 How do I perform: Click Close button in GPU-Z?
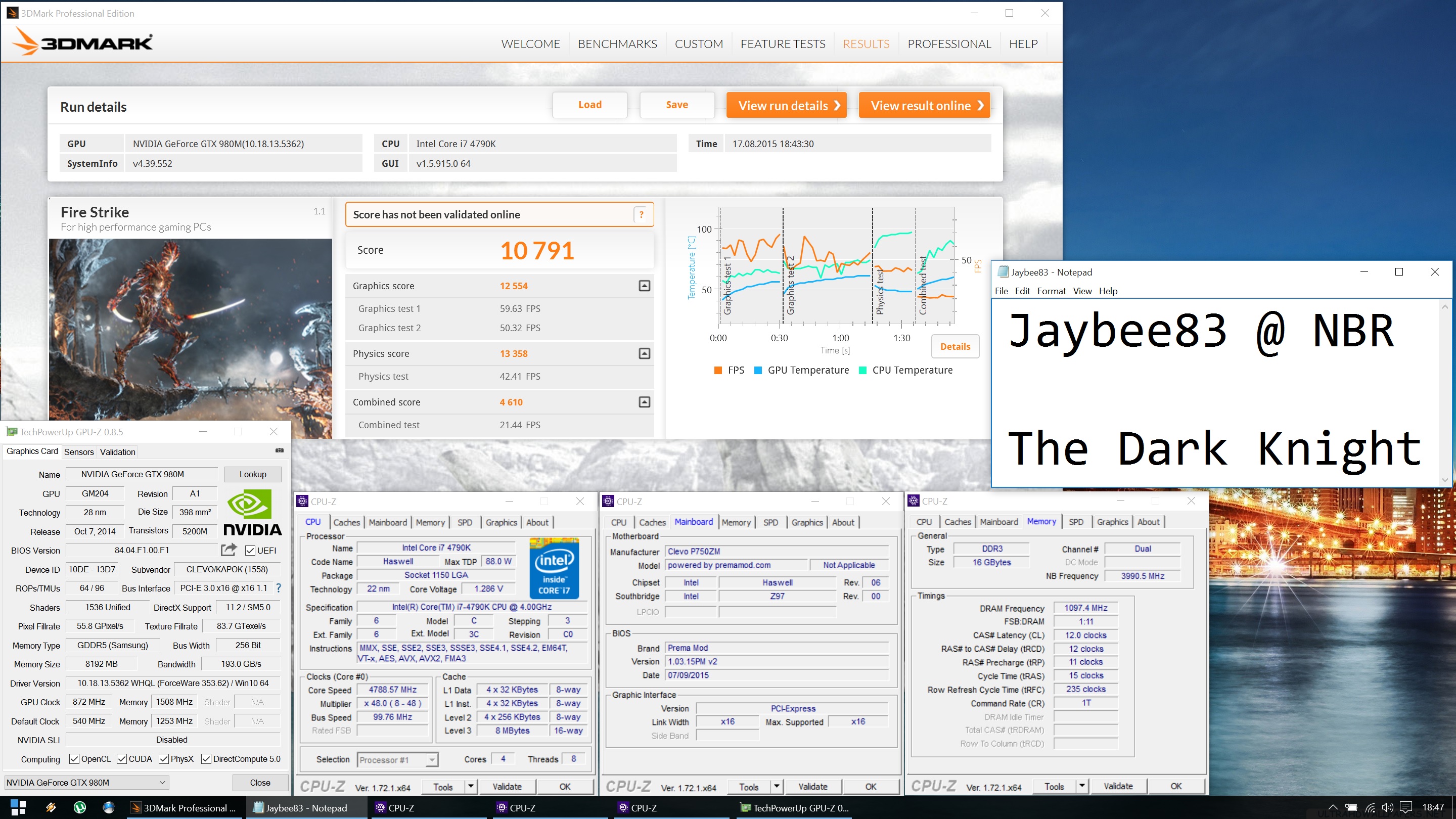(x=260, y=783)
